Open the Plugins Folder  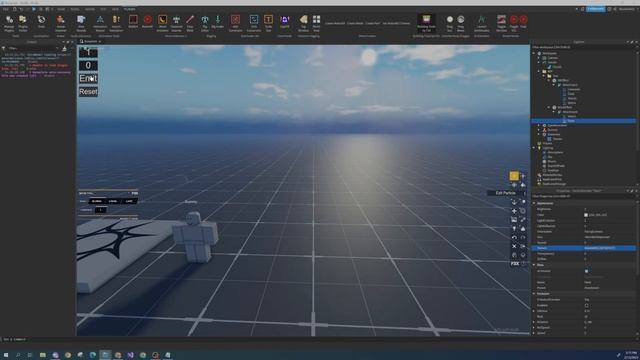[23, 23]
